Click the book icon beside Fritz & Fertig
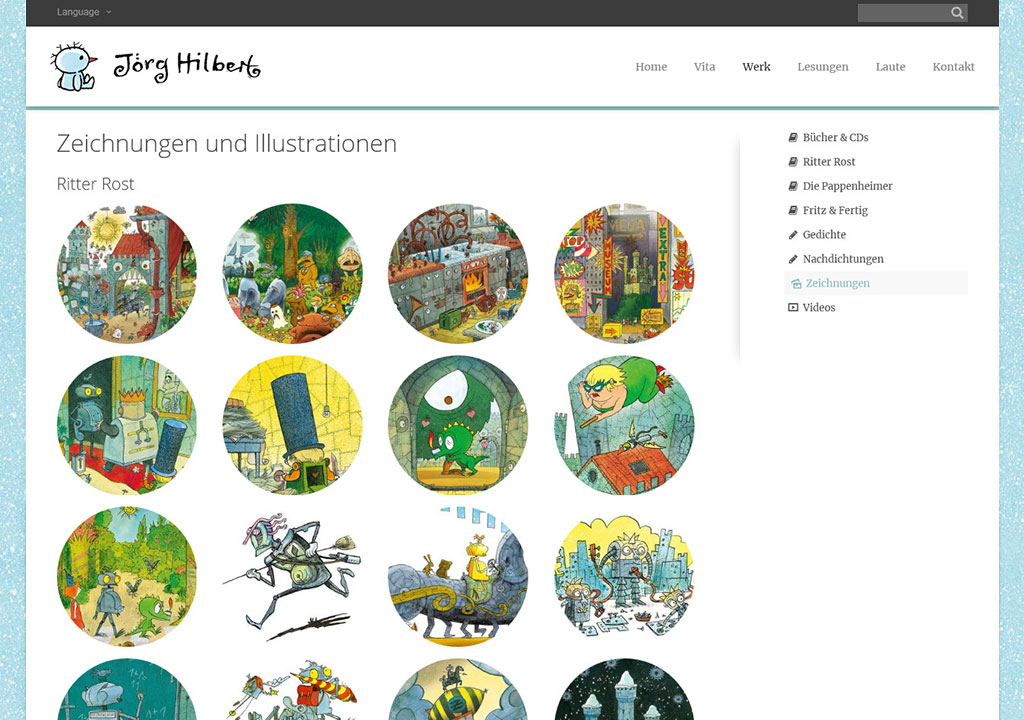The width and height of the screenshot is (1024, 720). coord(793,210)
